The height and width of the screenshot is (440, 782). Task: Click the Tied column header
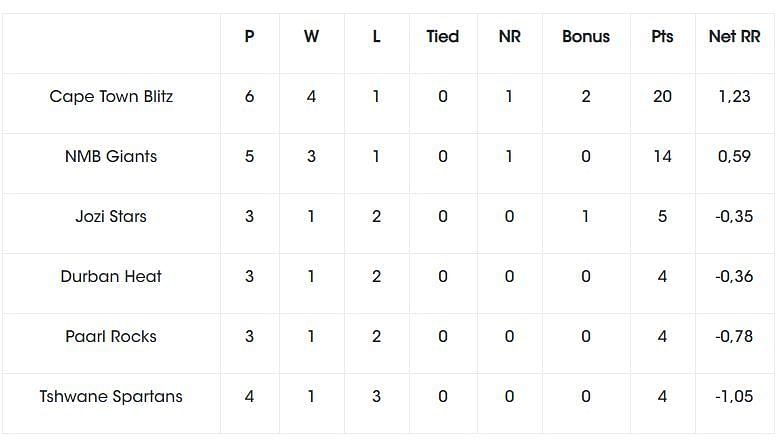pos(443,37)
